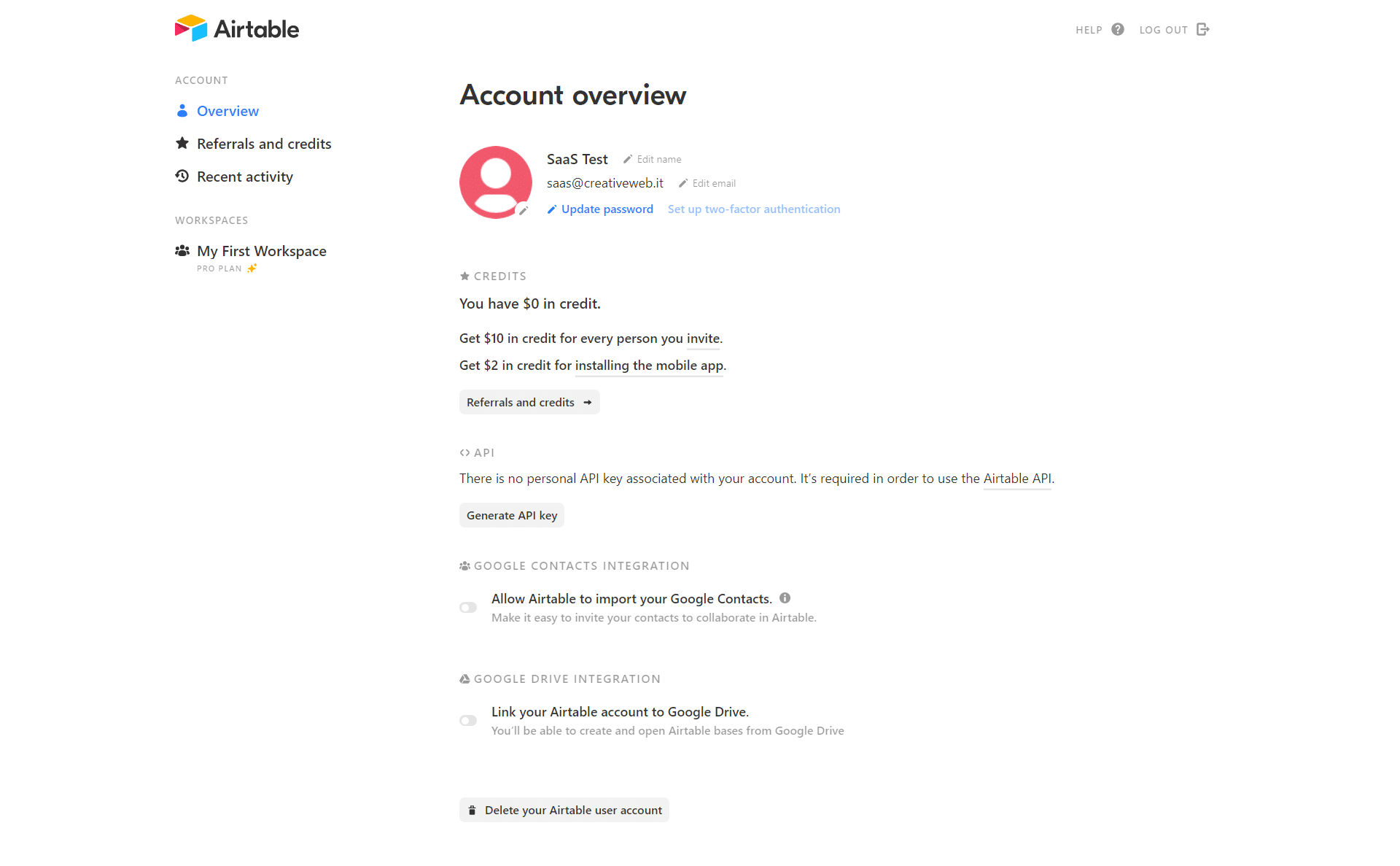
Task: Click the Help question mark icon
Action: (x=1116, y=29)
